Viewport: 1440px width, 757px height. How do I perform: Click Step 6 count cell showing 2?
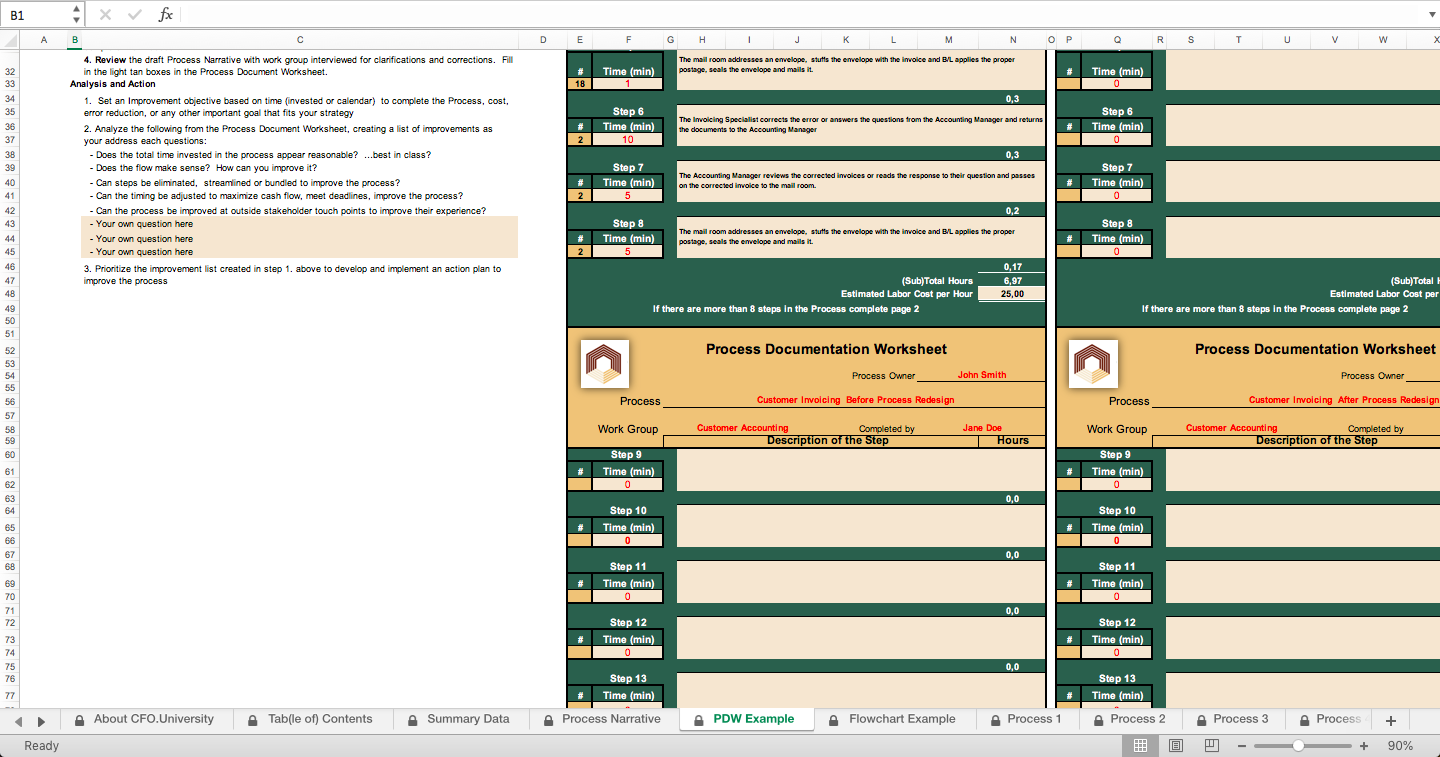click(x=580, y=140)
